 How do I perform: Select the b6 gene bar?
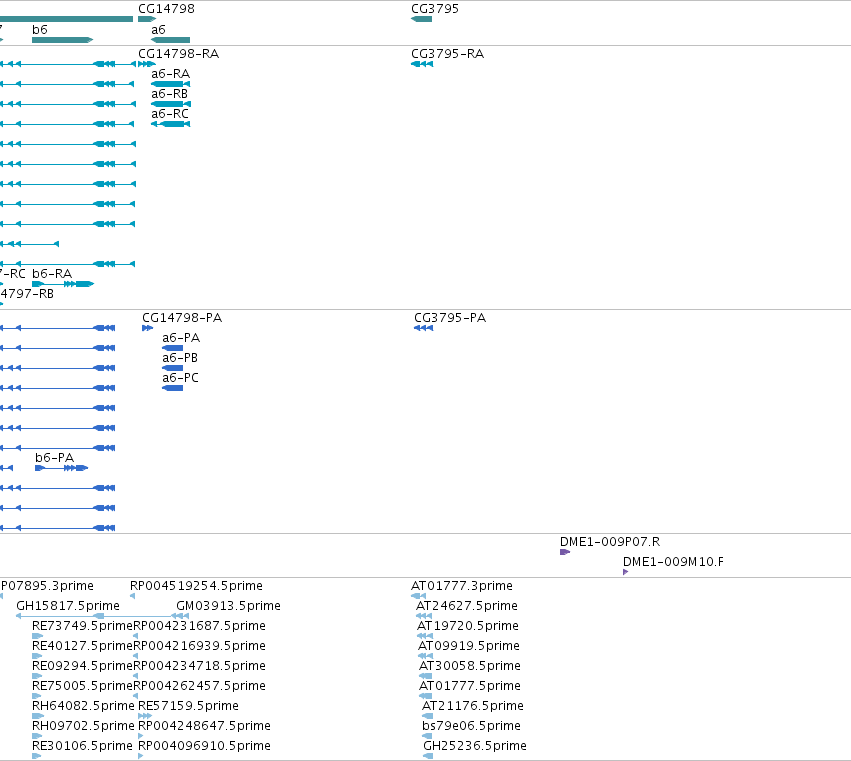(62, 40)
